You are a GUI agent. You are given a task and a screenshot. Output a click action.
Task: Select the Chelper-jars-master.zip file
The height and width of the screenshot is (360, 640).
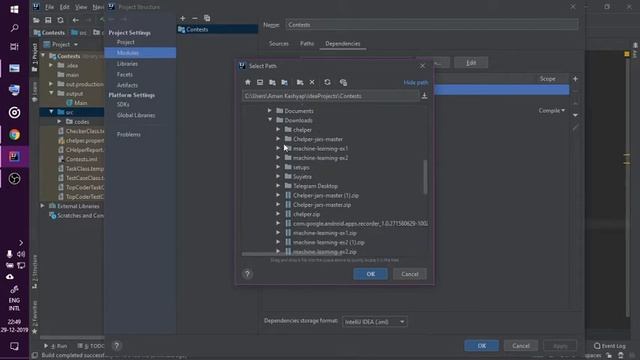click(322, 205)
